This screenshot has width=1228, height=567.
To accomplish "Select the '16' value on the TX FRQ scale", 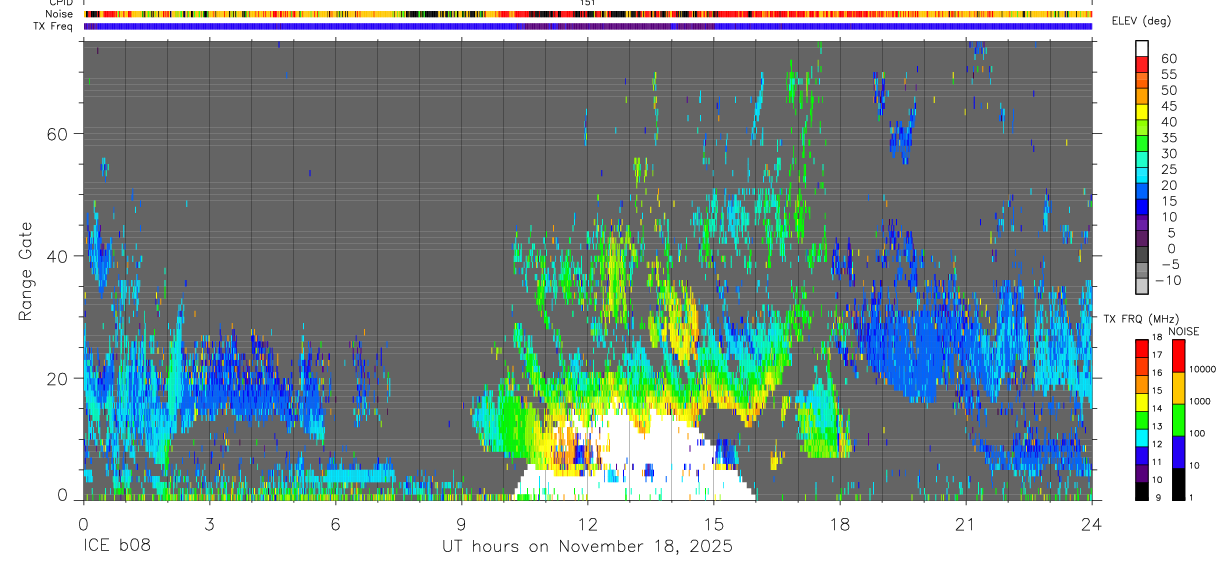I will [1157, 373].
